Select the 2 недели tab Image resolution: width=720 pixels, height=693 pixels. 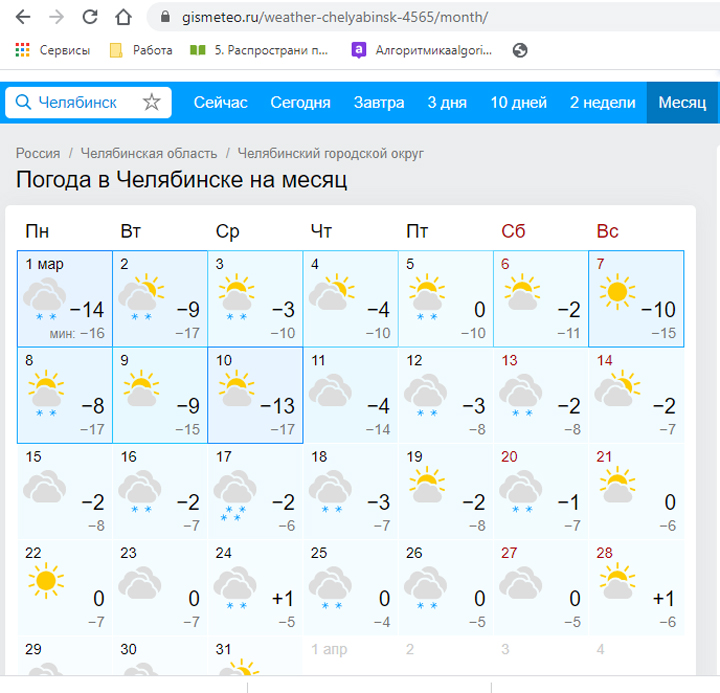pos(602,102)
